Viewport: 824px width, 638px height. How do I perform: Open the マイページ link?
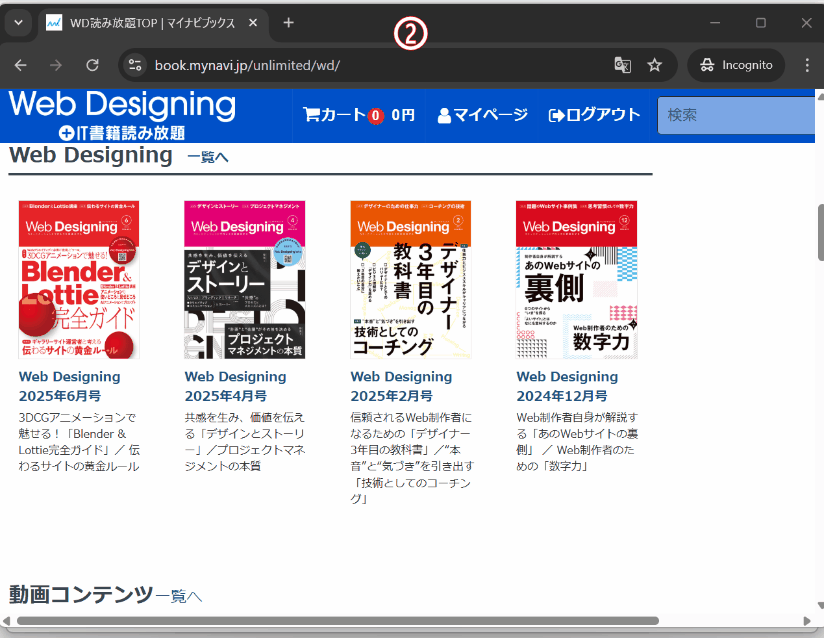pyautogui.click(x=482, y=115)
